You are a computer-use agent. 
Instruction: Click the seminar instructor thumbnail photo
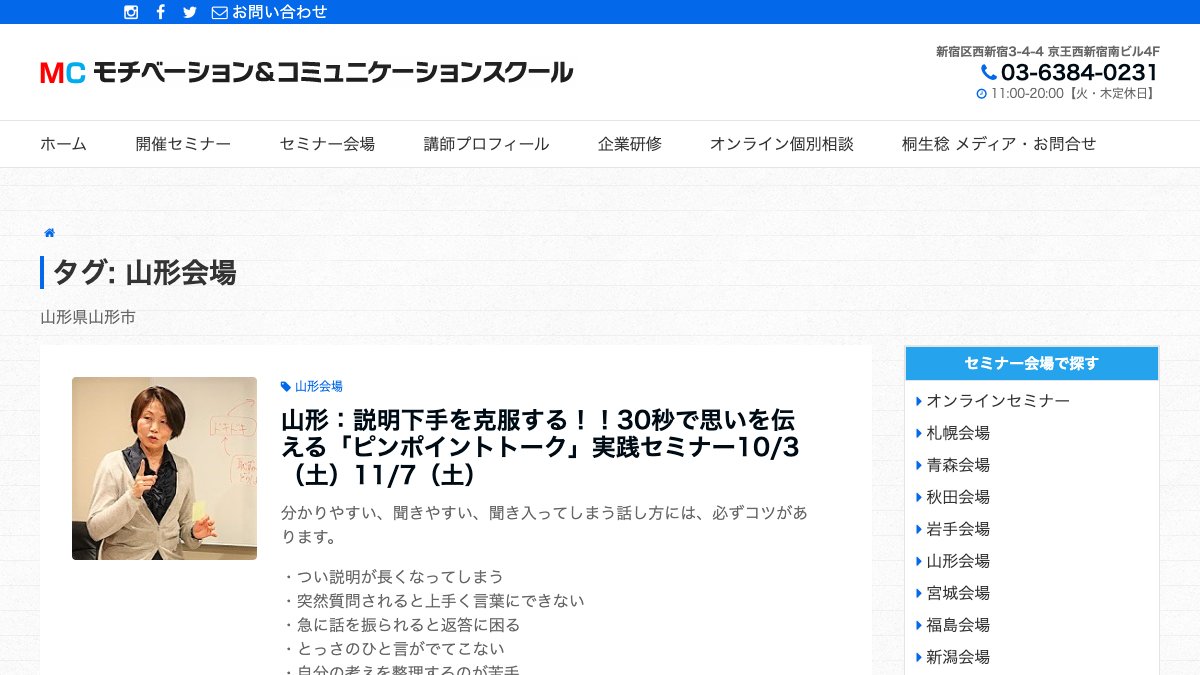click(164, 468)
